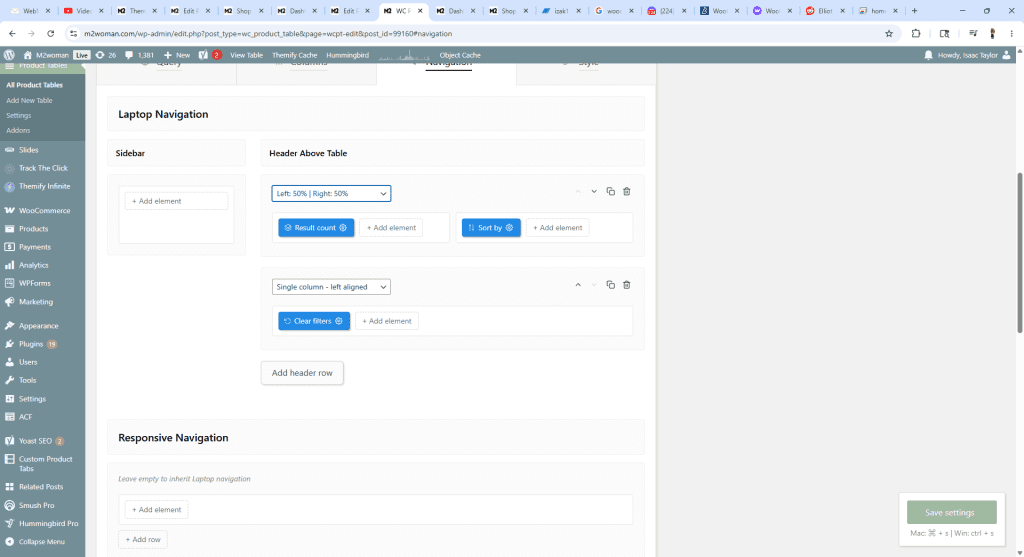Click Object Cache in admin bar
This screenshot has height=557, width=1024.
(460, 55)
